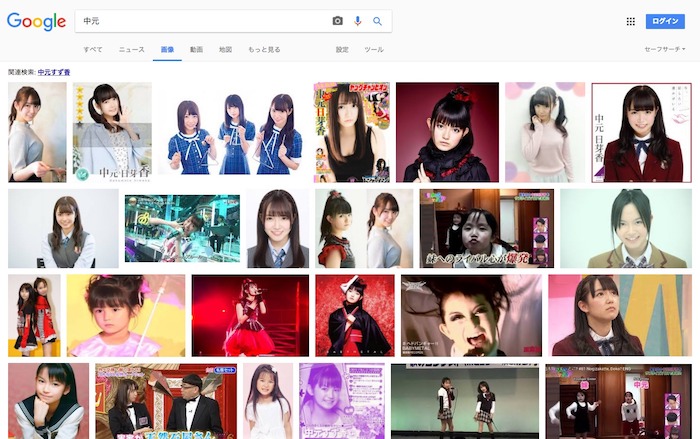Open the 設定 settings menu

click(x=342, y=49)
